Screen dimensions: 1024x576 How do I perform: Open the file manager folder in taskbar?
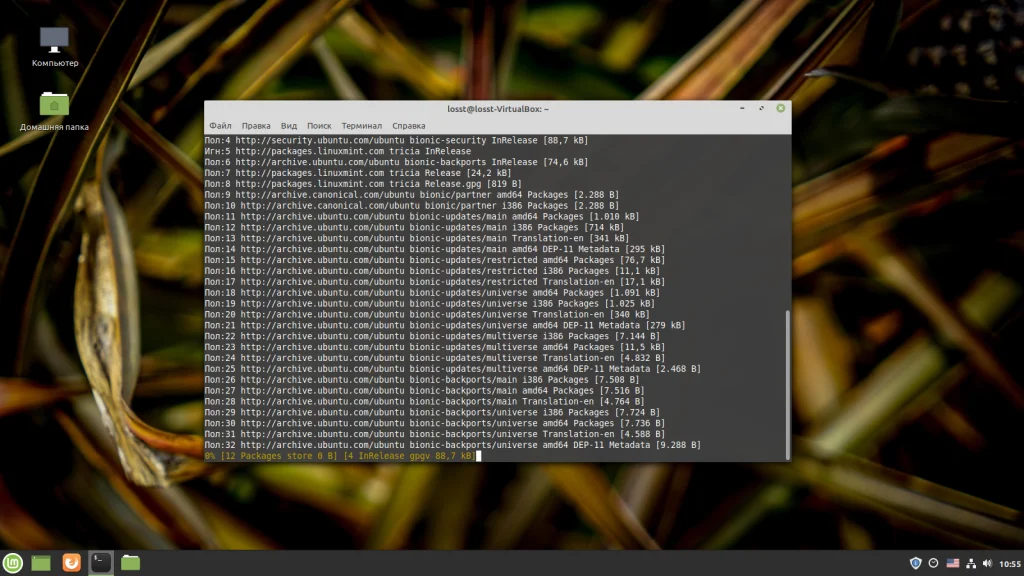point(131,562)
